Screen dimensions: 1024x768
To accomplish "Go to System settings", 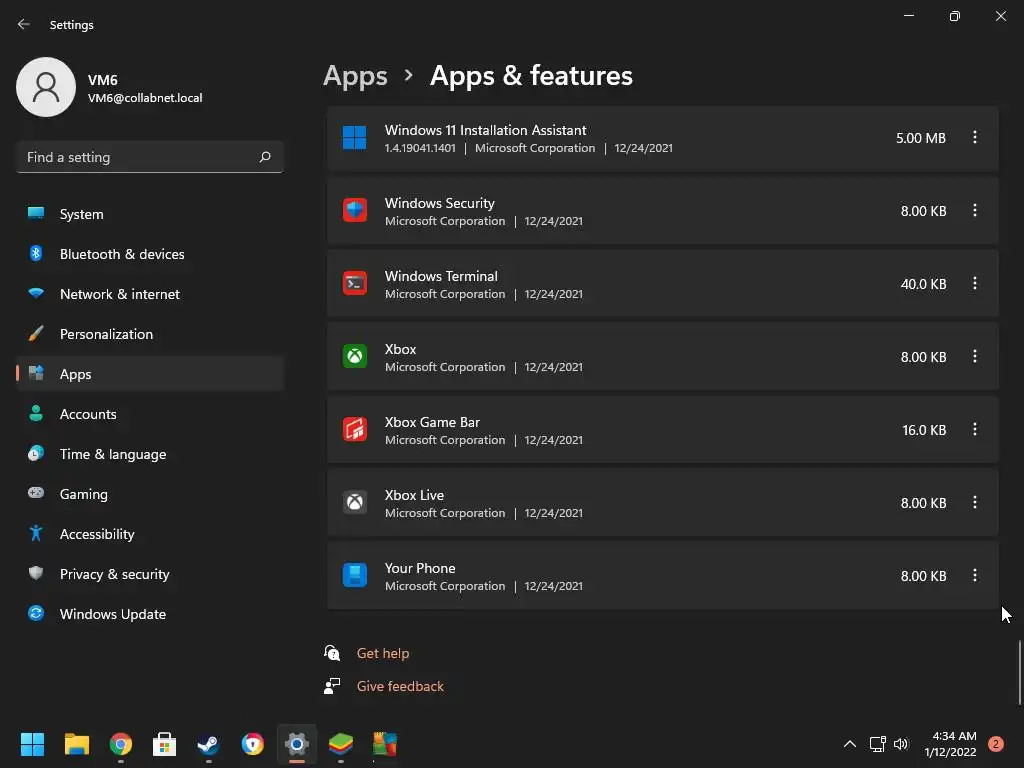I will 150,214.
